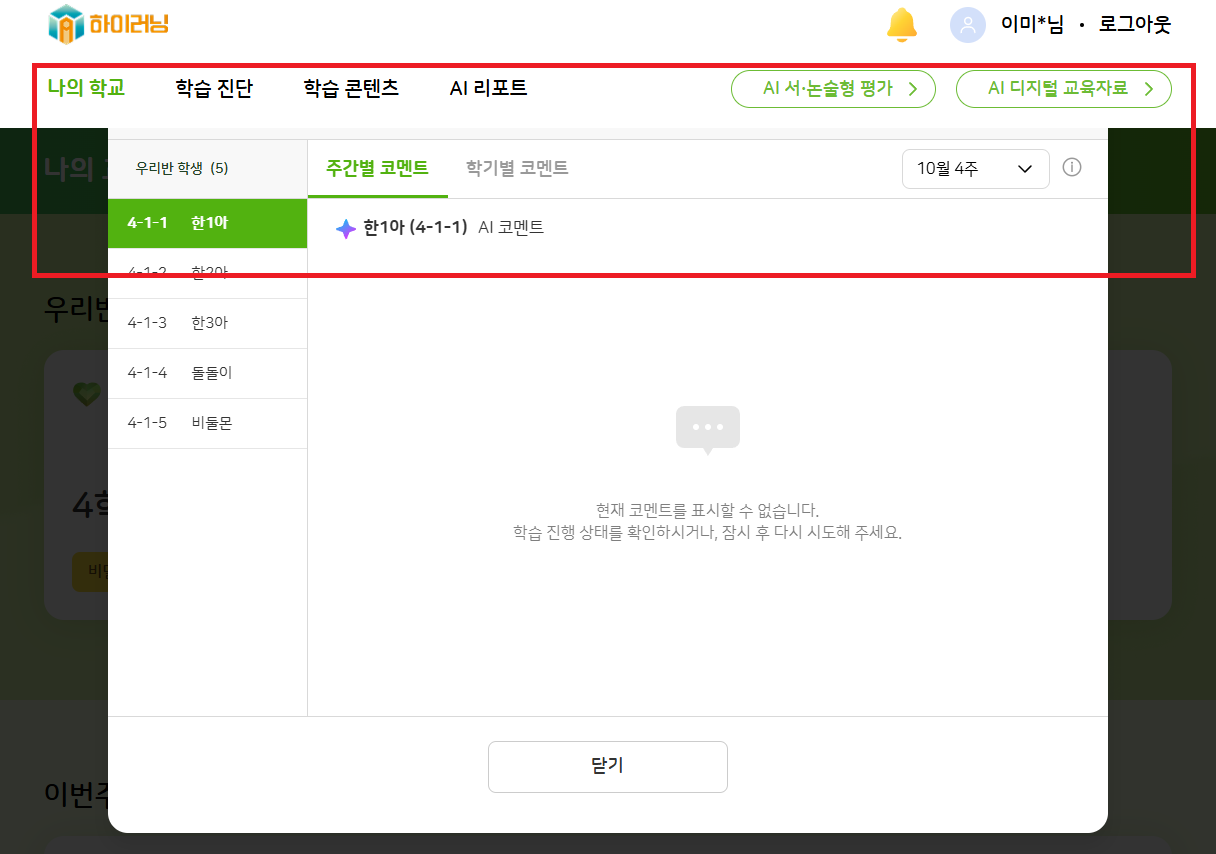1216x854 pixels.
Task: Switch to the 학기별 코멘트 tab
Action: pyautogui.click(x=517, y=168)
